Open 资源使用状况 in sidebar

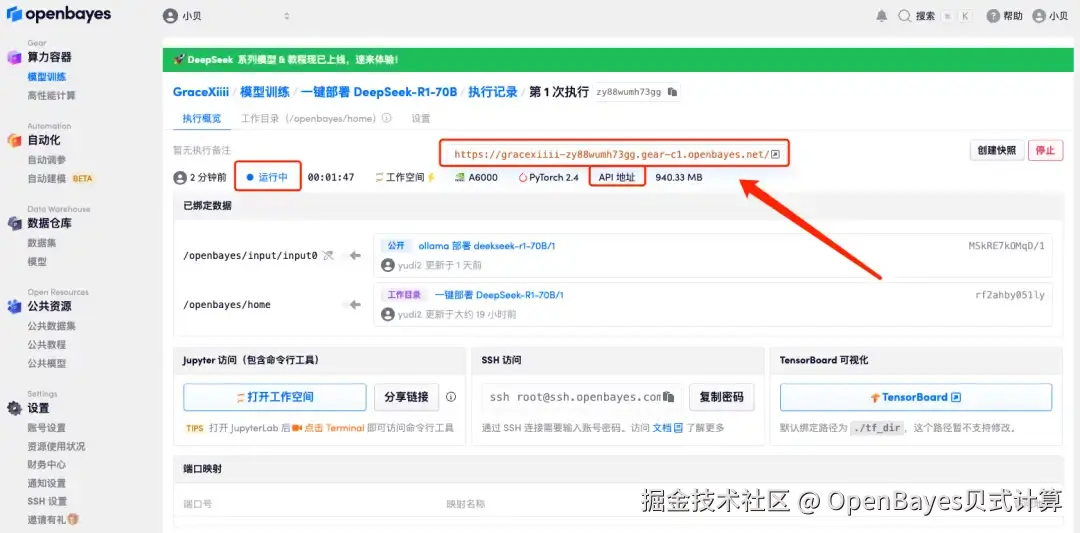56,446
